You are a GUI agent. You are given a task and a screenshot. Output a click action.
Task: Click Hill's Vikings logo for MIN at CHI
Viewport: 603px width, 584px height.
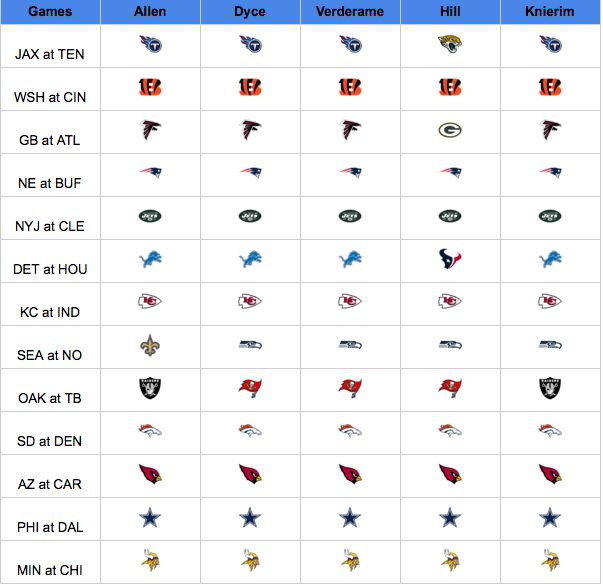450,560
